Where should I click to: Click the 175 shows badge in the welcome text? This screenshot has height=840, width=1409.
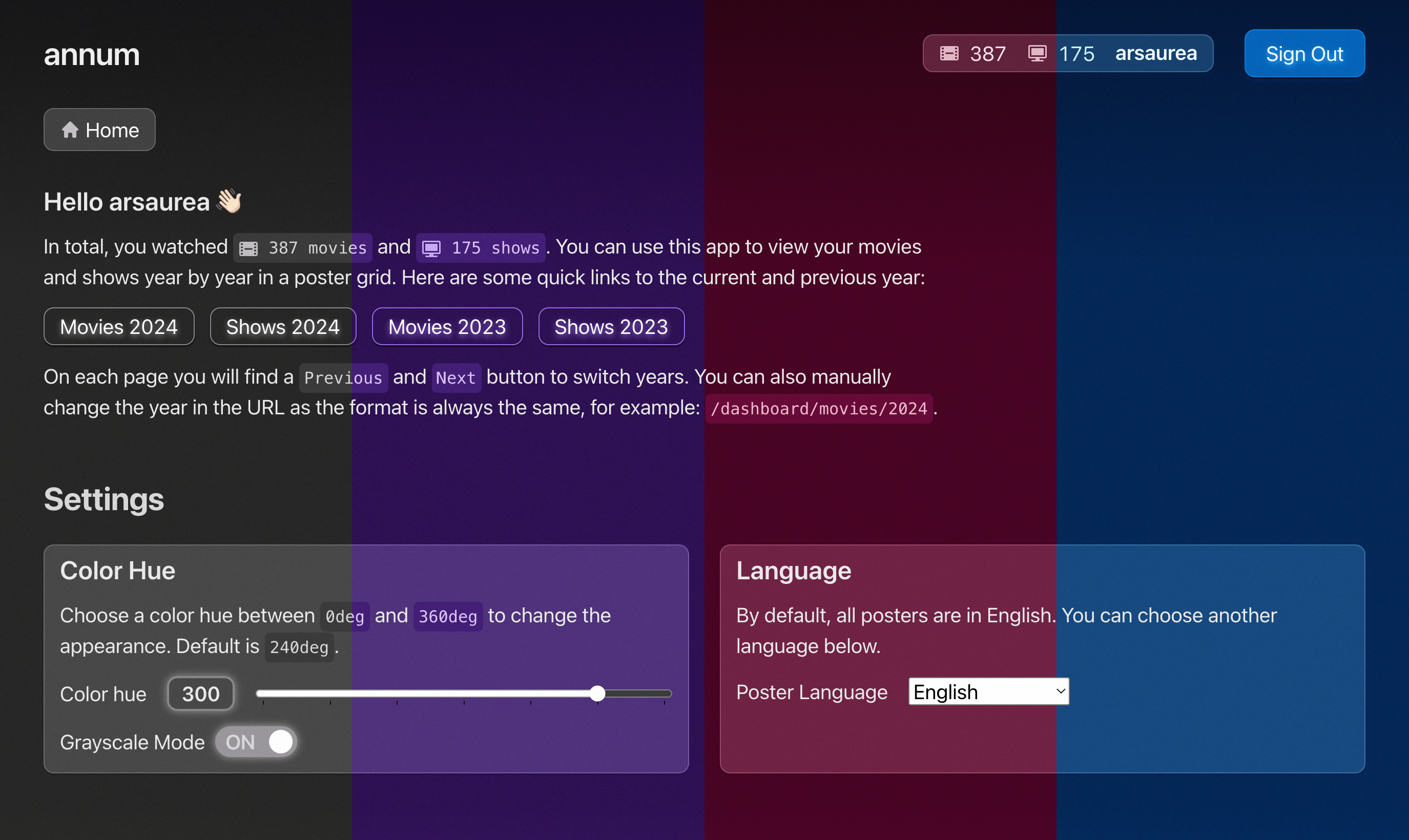coord(480,247)
